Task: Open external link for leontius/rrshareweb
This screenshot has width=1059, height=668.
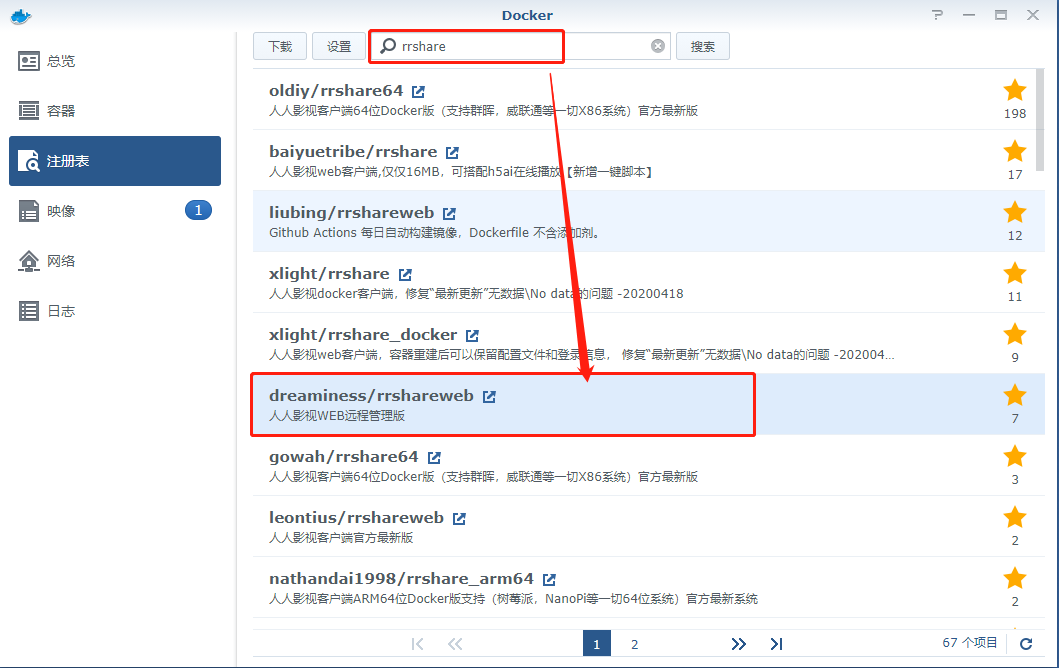Action: click(x=459, y=519)
